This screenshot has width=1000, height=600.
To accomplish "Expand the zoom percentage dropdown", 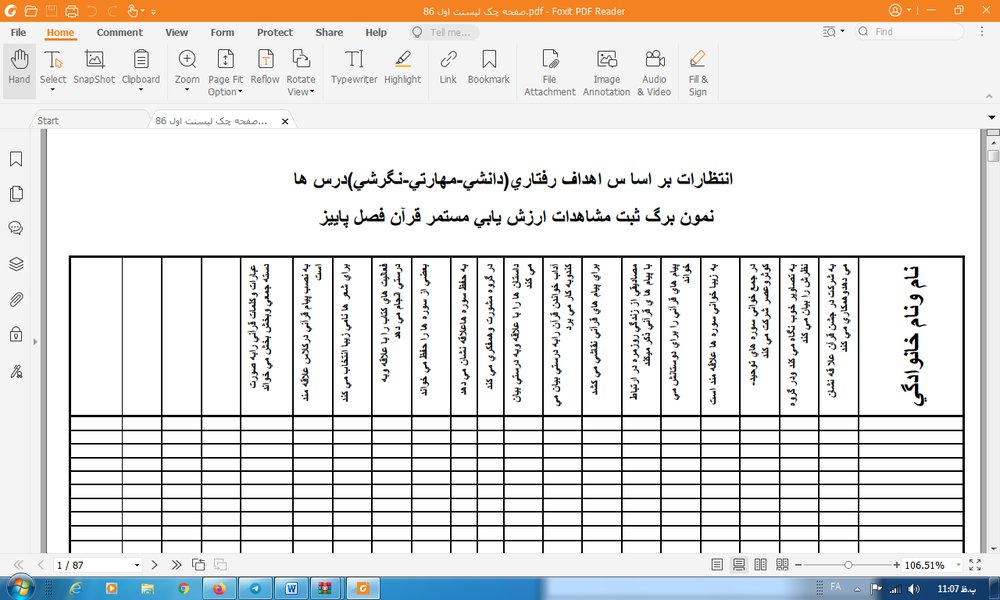I will [958, 565].
